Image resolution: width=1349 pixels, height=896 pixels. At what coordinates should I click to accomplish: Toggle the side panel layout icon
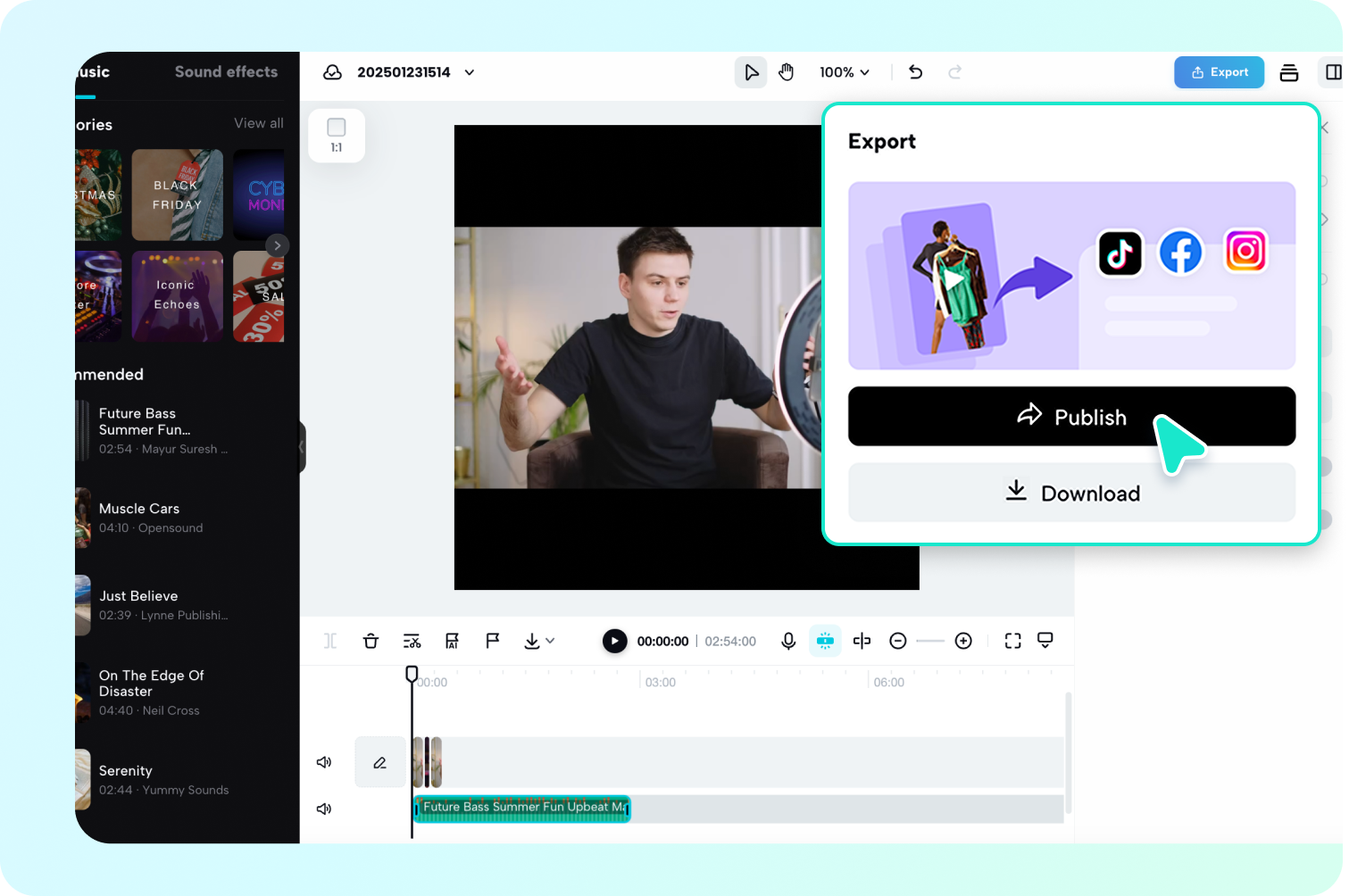pyautogui.click(x=1333, y=72)
